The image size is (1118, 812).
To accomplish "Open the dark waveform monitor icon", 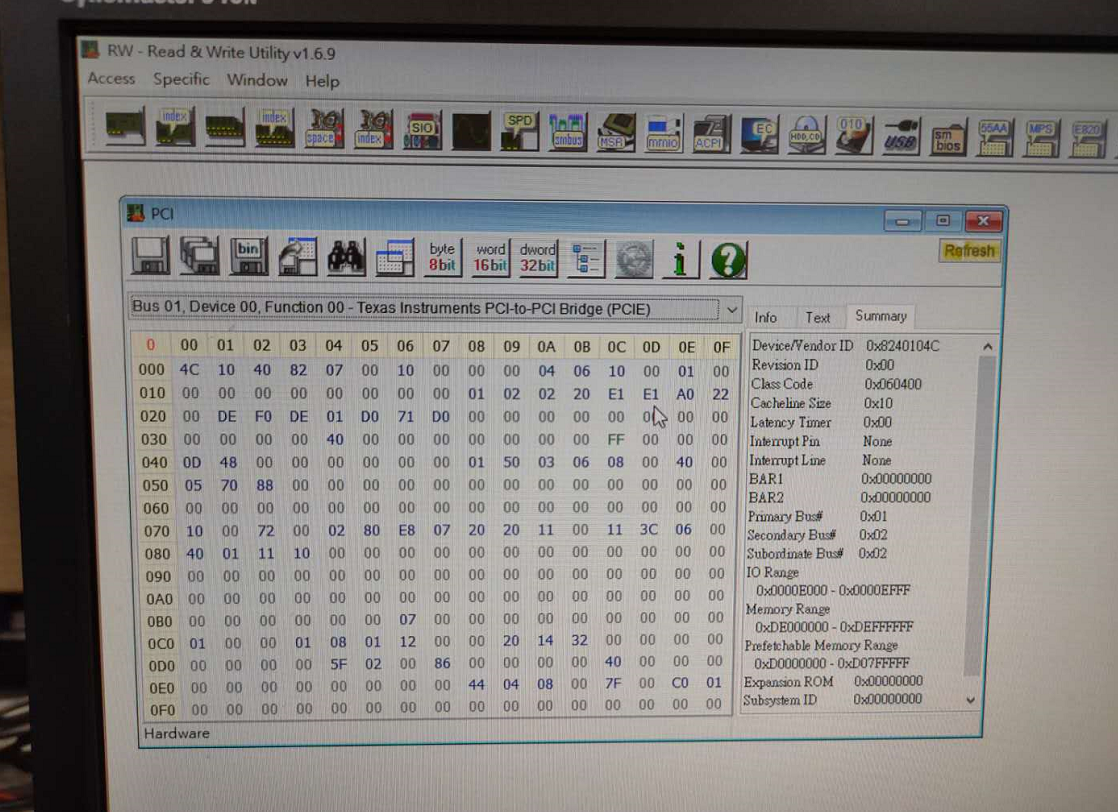I will point(471,130).
